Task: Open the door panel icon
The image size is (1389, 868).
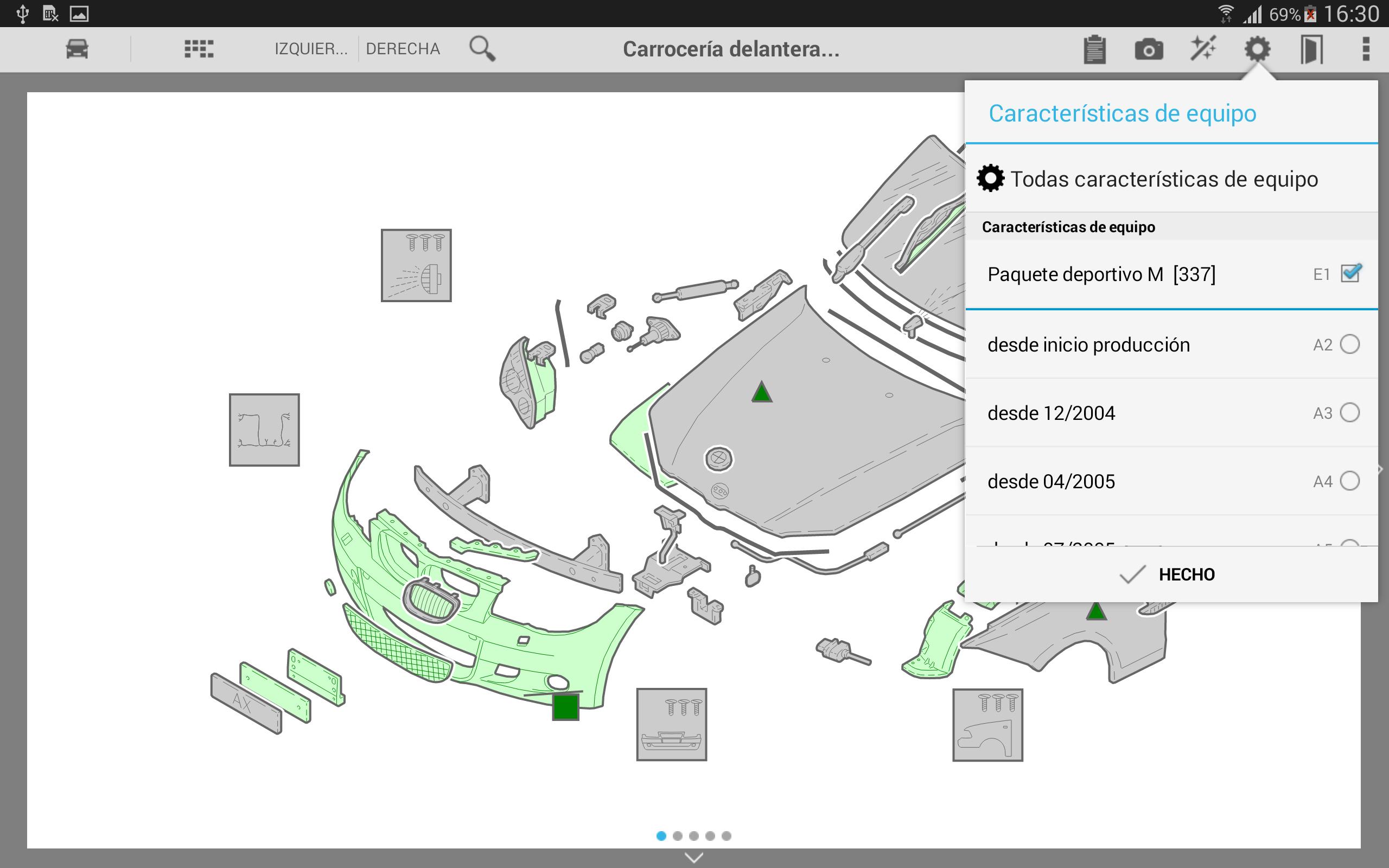Action: click(x=1311, y=49)
